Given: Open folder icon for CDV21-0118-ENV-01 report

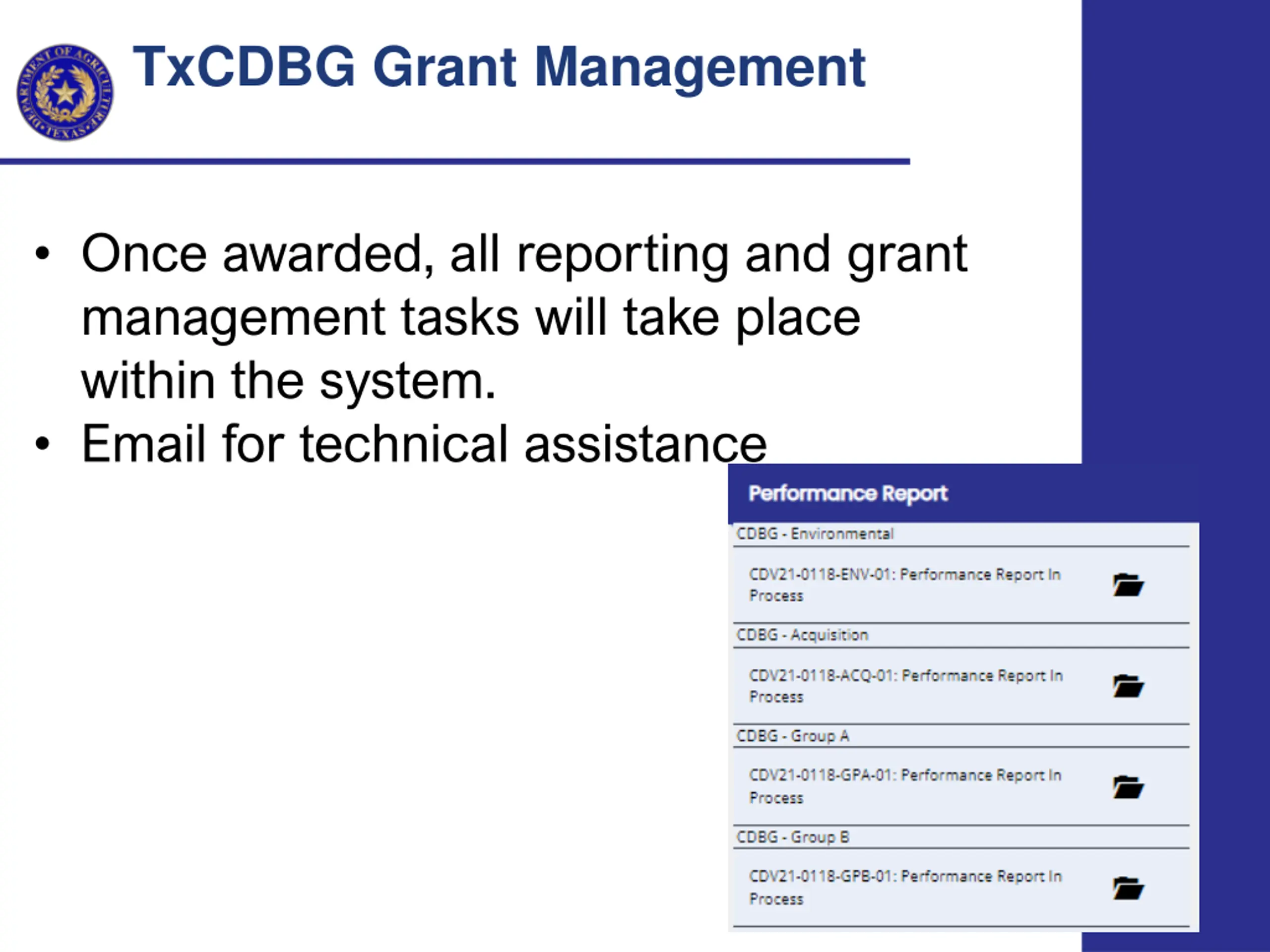Looking at the screenshot, I should click(1128, 585).
